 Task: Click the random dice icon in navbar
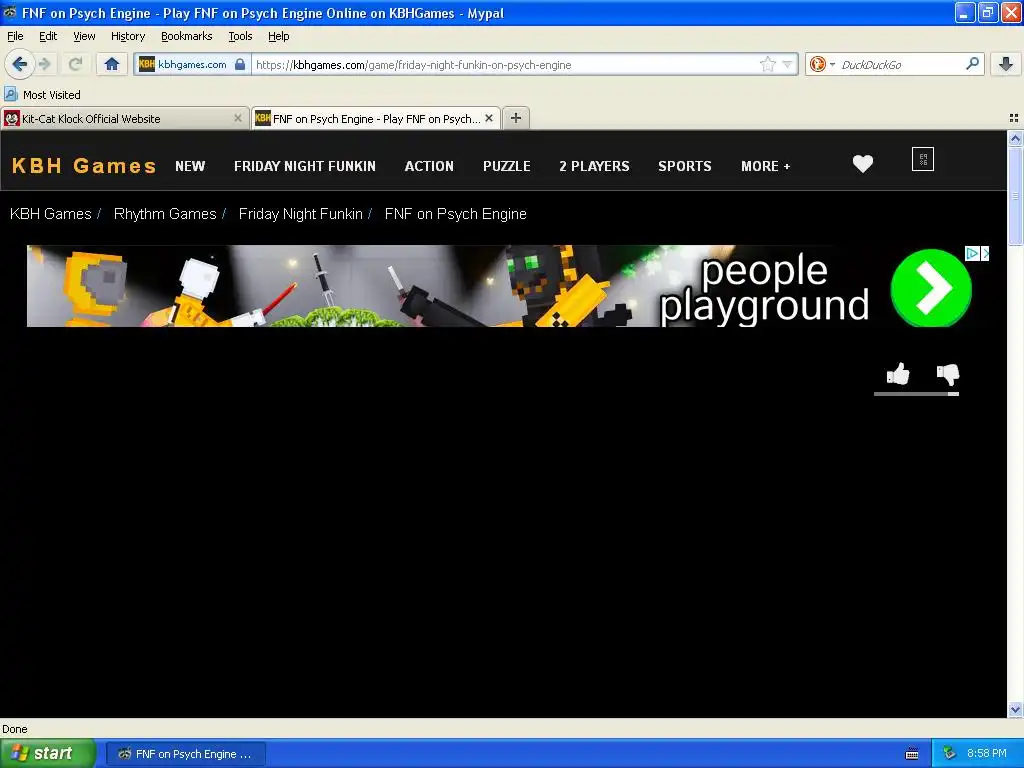pos(923,159)
